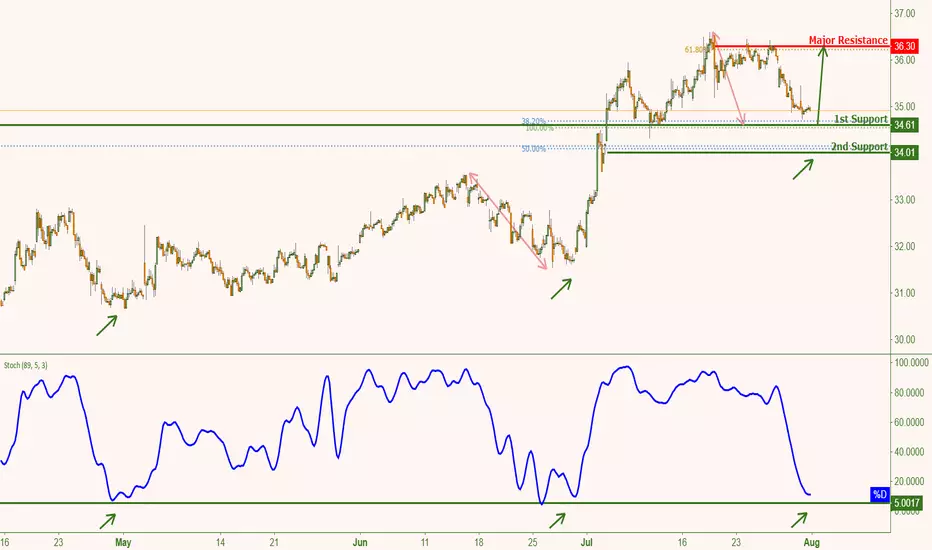932x550 pixels.
Task: Click the 18 date axis label
Action: click(478, 542)
